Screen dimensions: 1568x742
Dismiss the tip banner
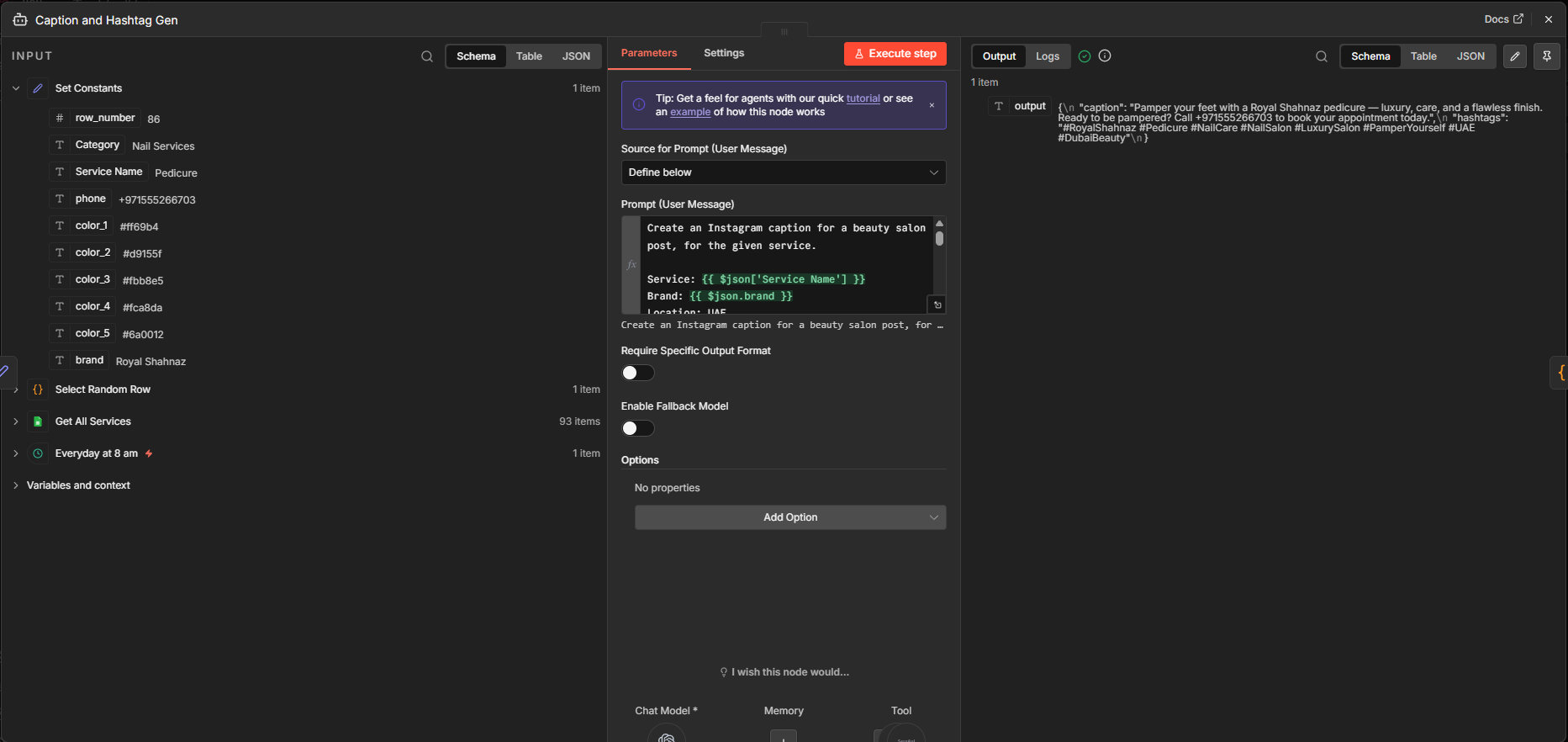[x=932, y=105]
